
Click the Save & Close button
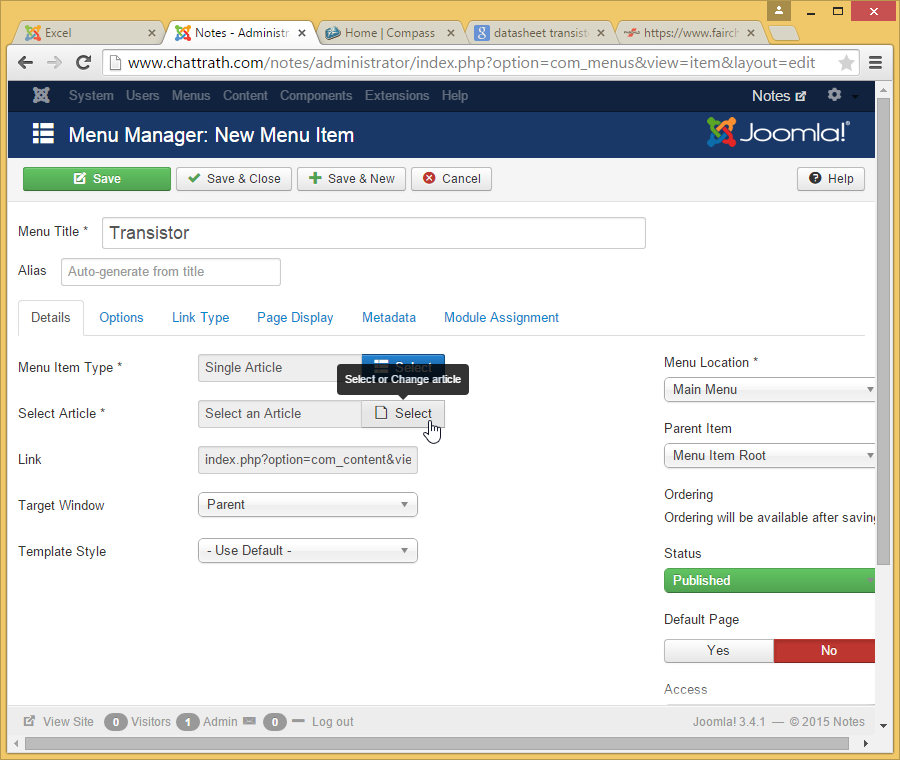234,179
